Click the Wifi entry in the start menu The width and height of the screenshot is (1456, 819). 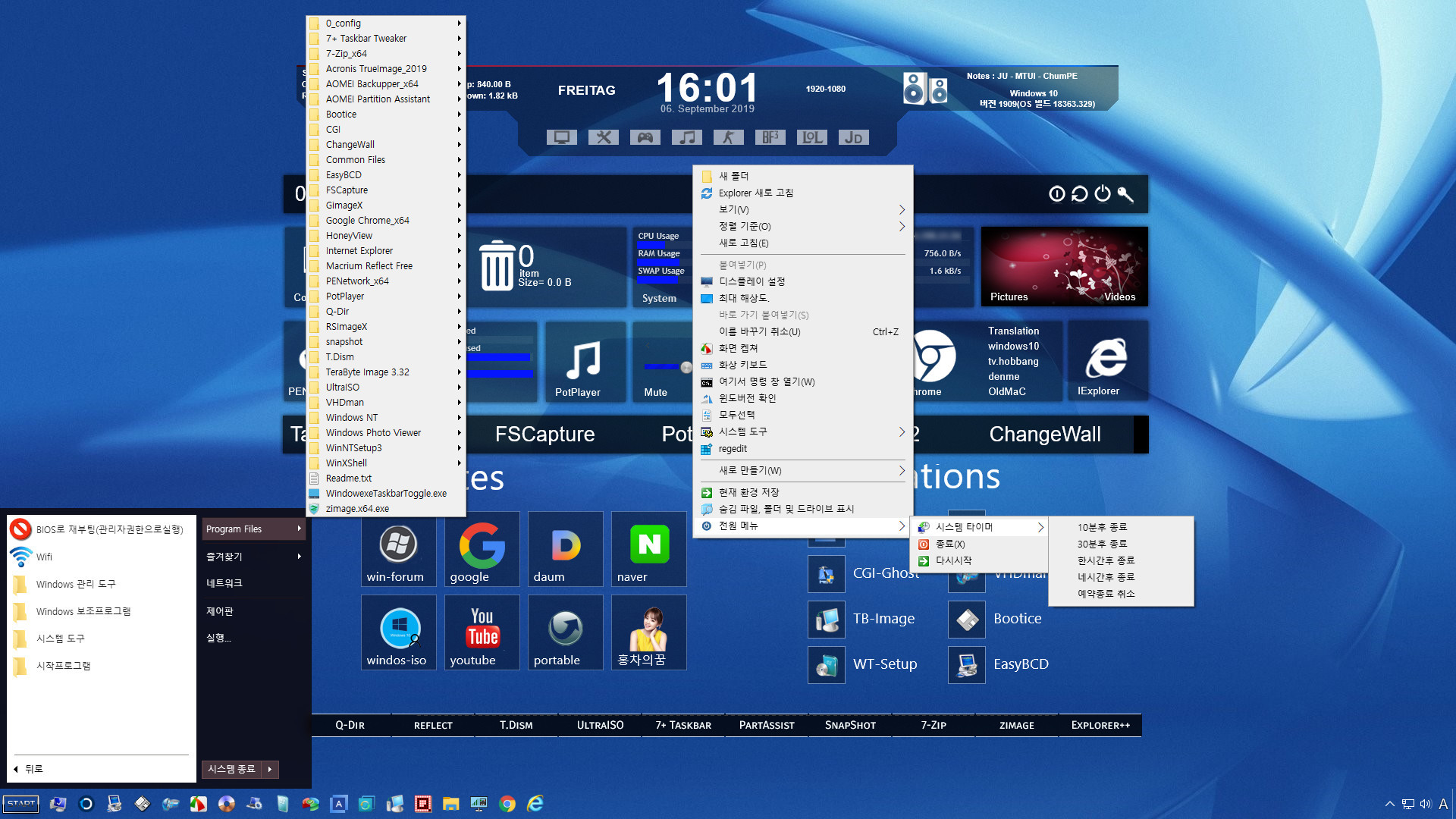point(102,557)
